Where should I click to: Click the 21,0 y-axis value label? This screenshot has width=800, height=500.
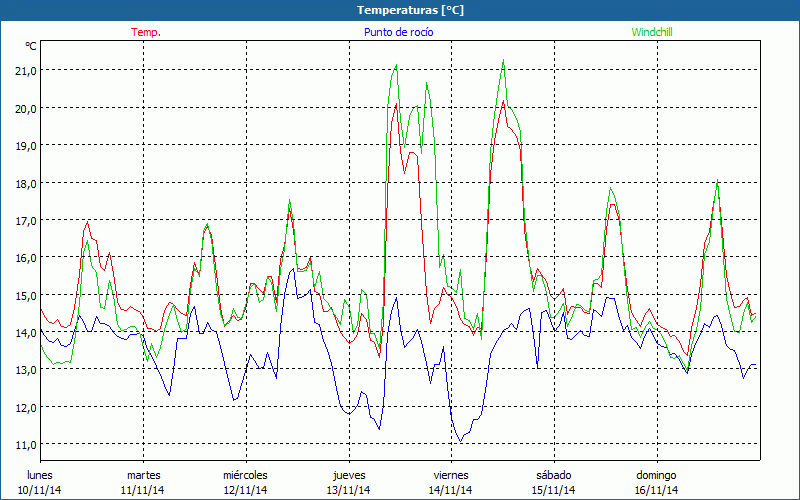pos(24,70)
